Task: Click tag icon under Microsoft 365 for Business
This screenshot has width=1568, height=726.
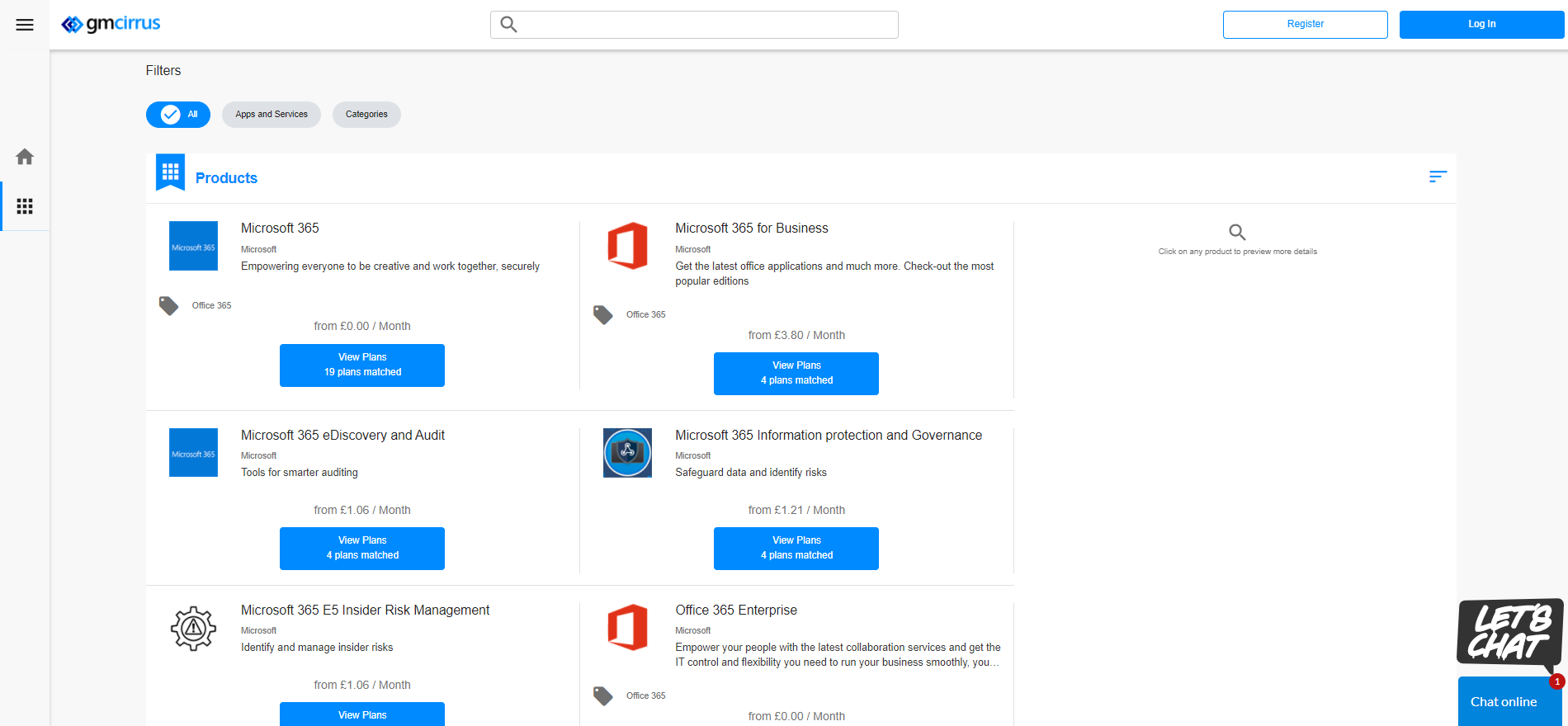Action: [x=603, y=314]
